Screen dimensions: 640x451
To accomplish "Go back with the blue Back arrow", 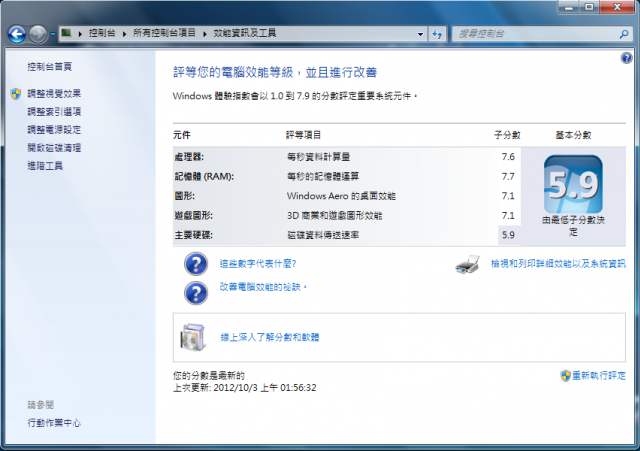I will [x=17, y=34].
